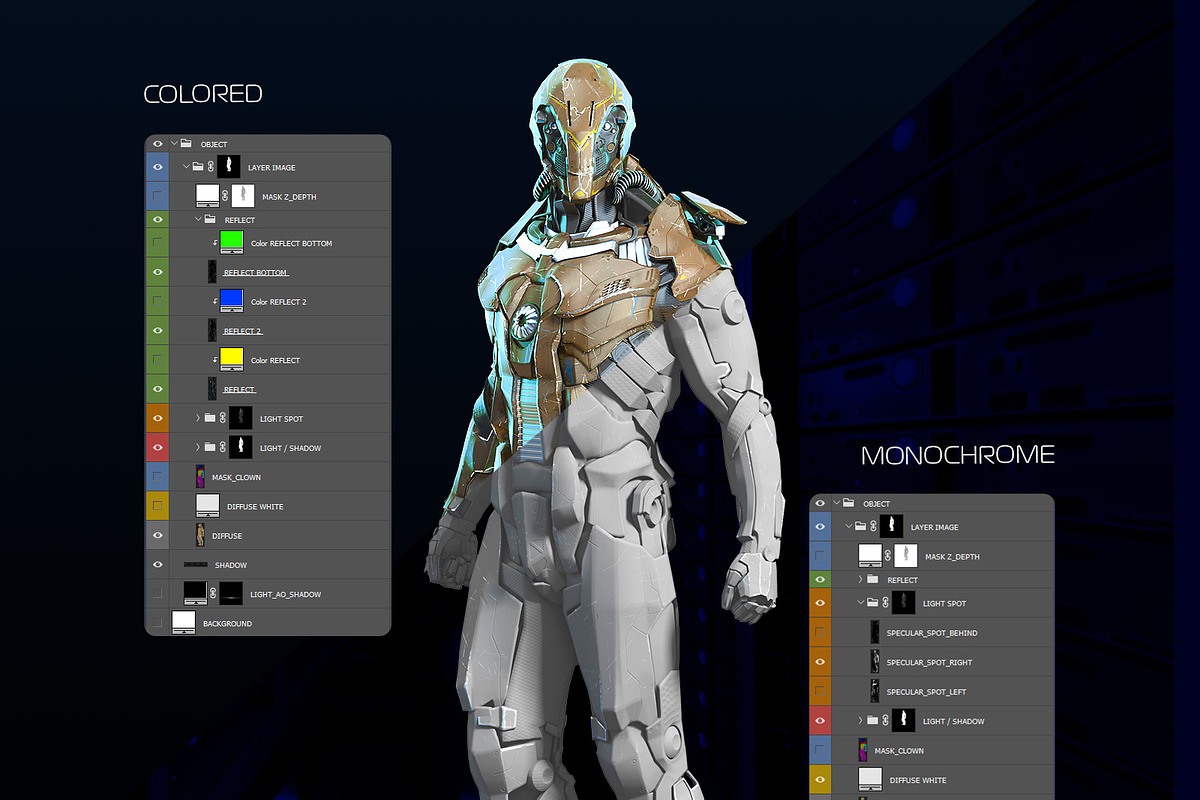This screenshot has width=1200, height=800.
Task: Collapse the OBJECT group in Monochrome panel
Action: click(836, 503)
